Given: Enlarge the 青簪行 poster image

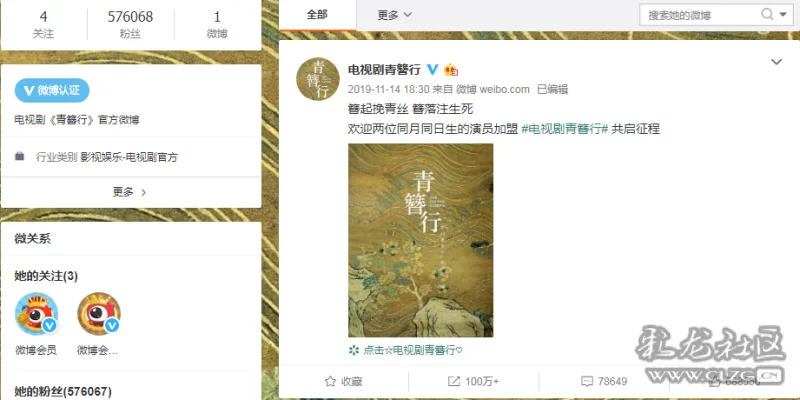Looking at the screenshot, I should (x=420, y=240).
